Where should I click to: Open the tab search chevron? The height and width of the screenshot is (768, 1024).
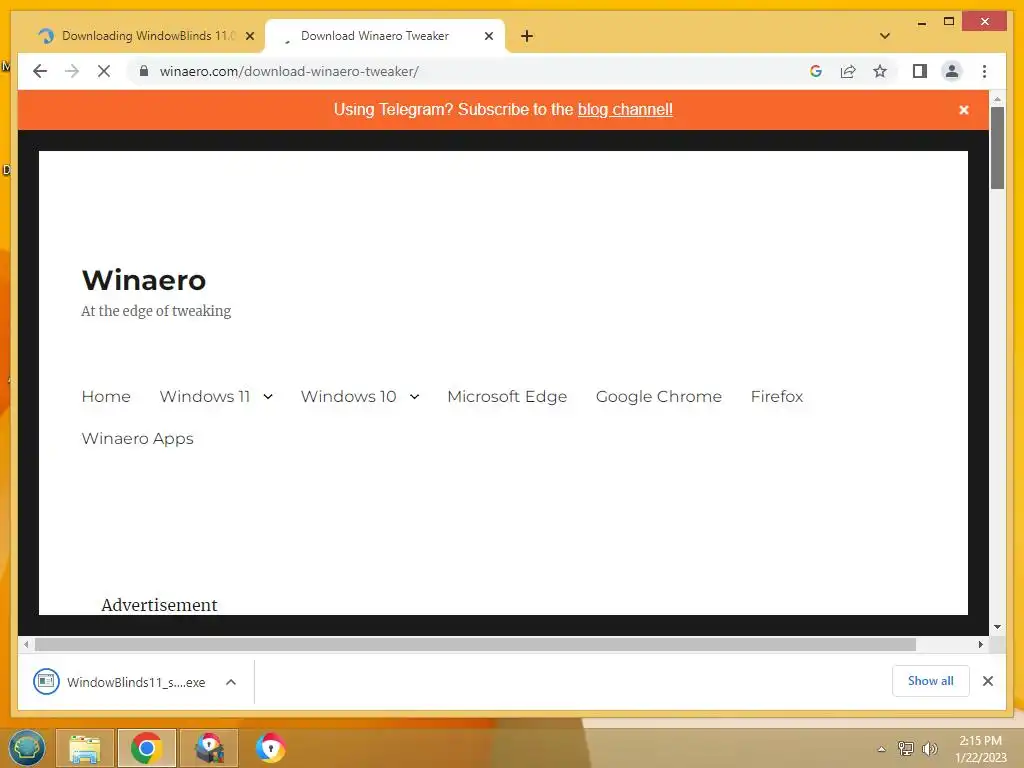coord(884,36)
